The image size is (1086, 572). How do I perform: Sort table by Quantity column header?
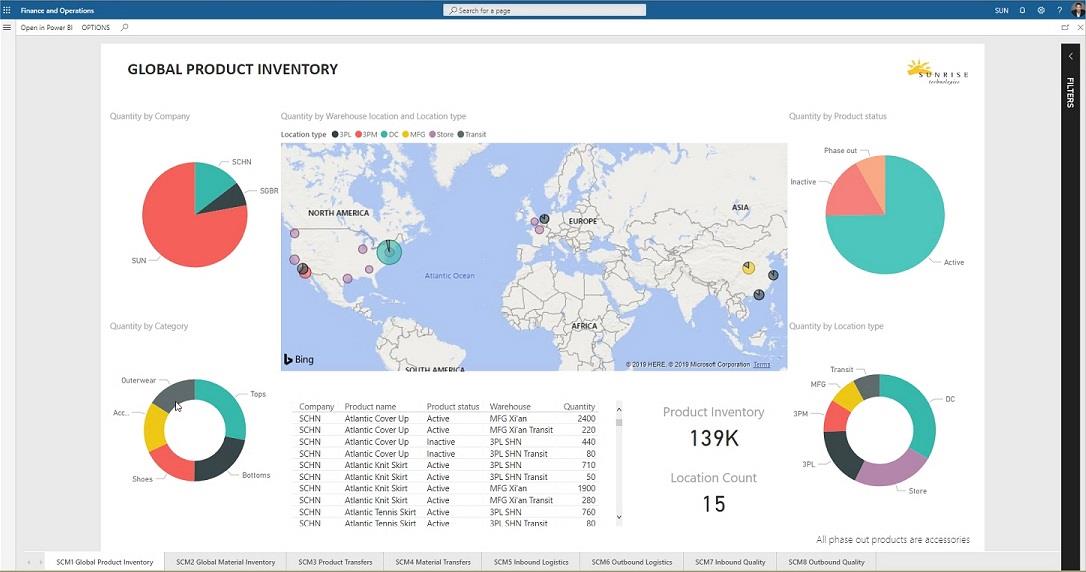(x=579, y=406)
